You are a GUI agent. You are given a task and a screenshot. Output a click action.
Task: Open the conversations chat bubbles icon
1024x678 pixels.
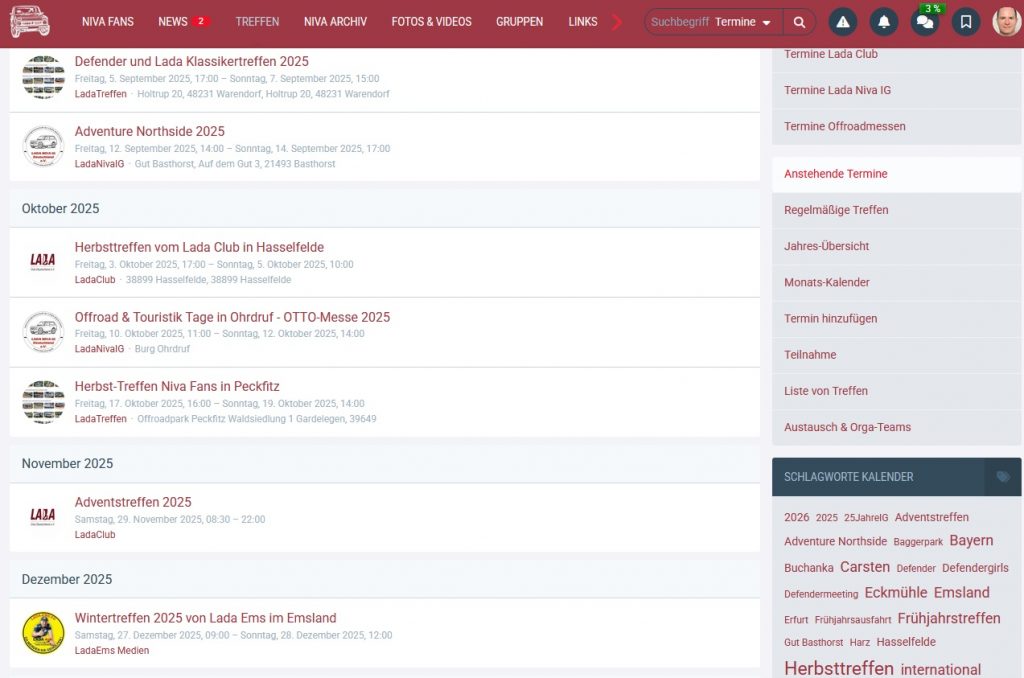pos(925,22)
